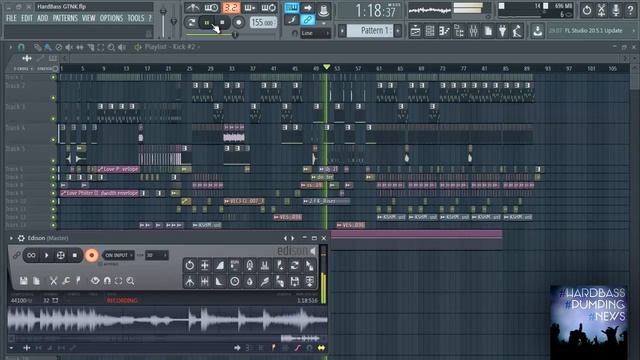Screen dimensions: 640x360
Task: Mute Track 2 using its green light
Action: coord(53,98)
